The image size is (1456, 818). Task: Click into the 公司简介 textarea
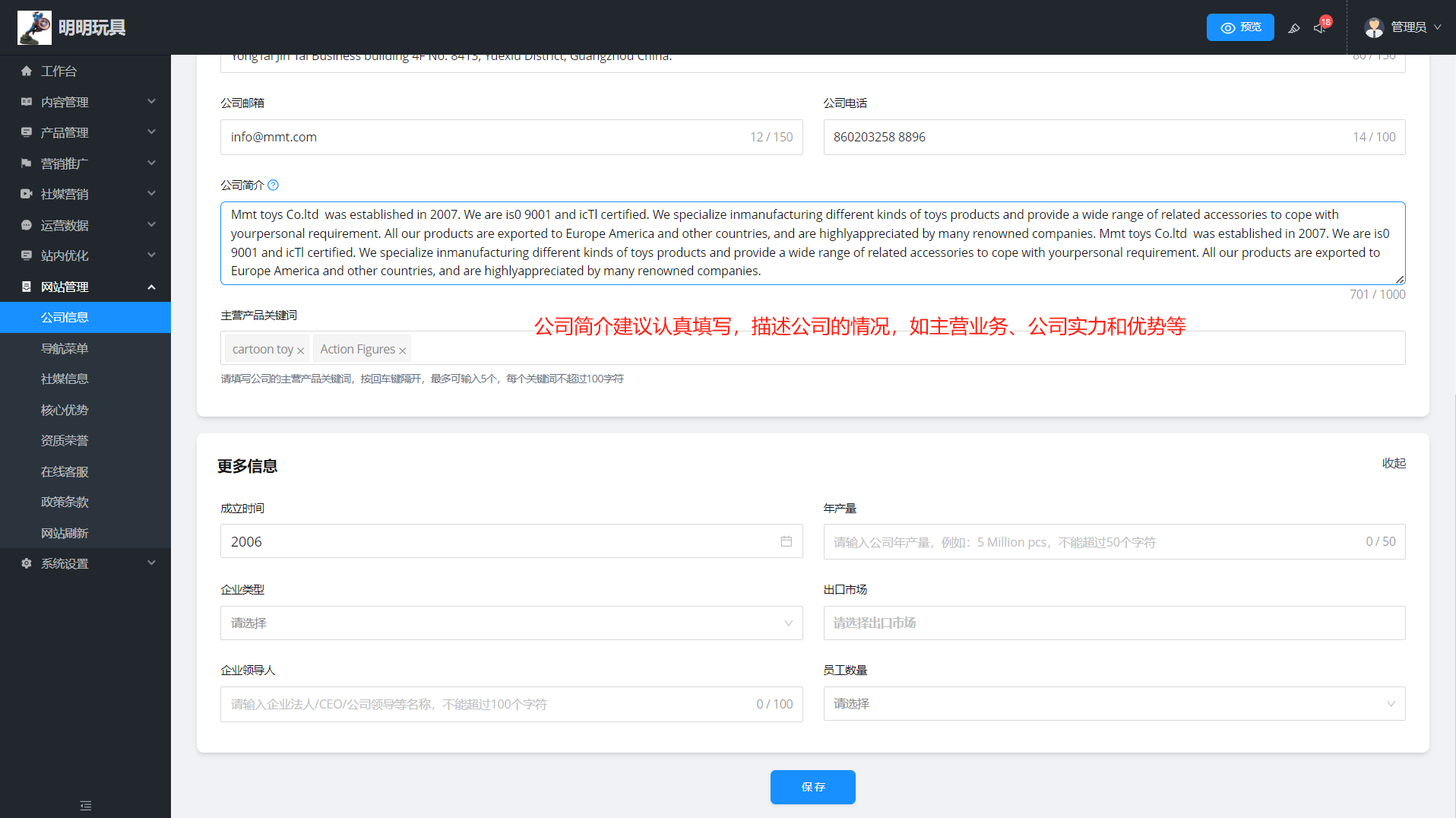pyautogui.click(x=812, y=243)
